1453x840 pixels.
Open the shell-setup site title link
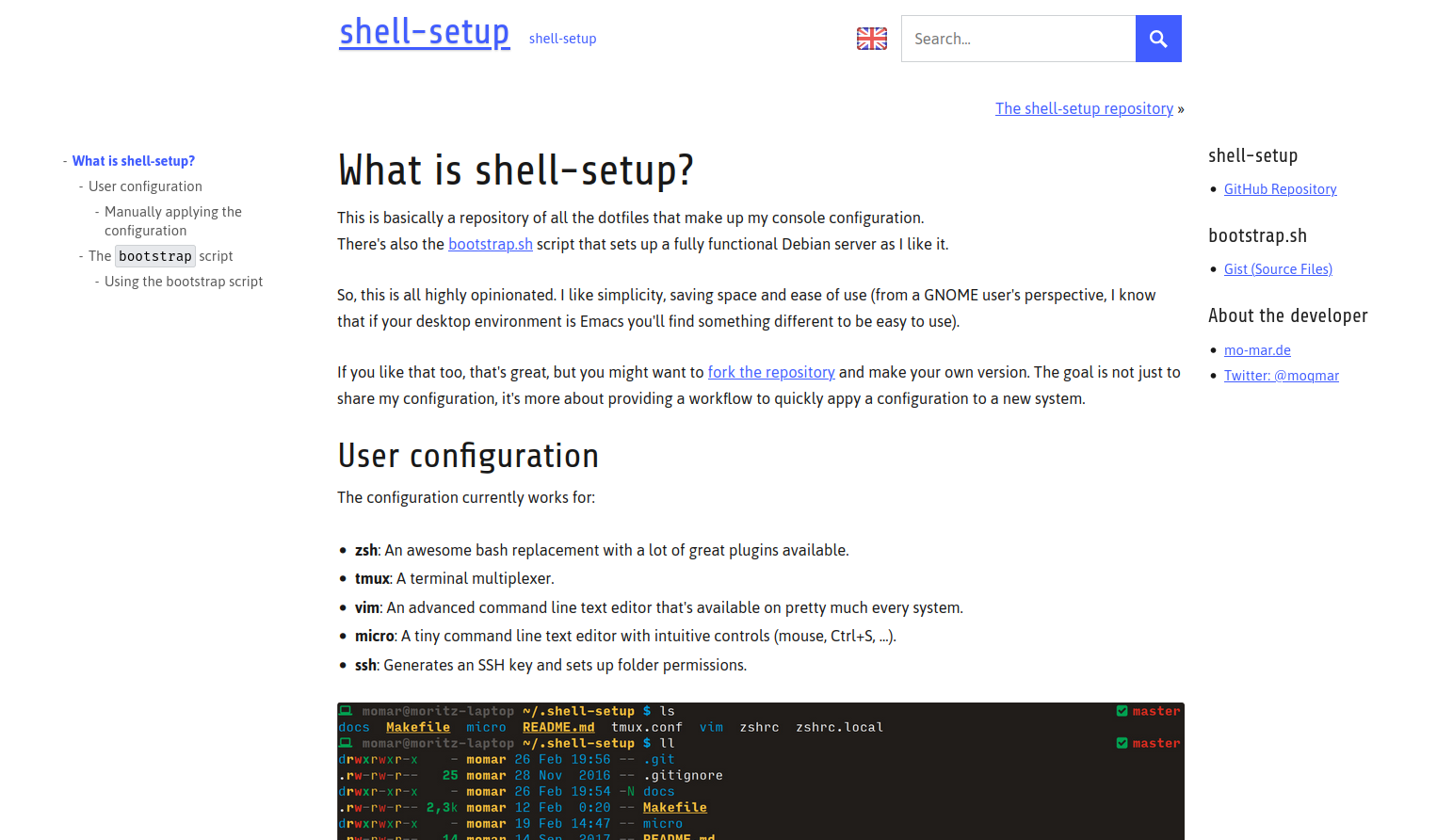pos(425,33)
